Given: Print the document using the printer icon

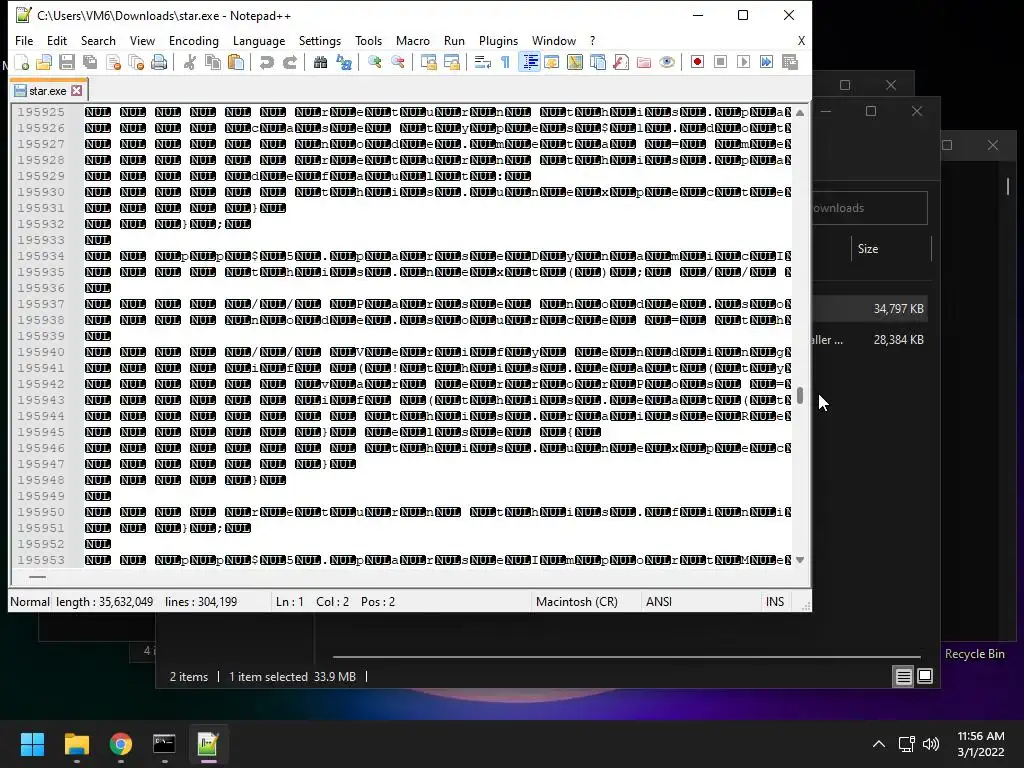Looking at the screenshot, I should [159, 62].
